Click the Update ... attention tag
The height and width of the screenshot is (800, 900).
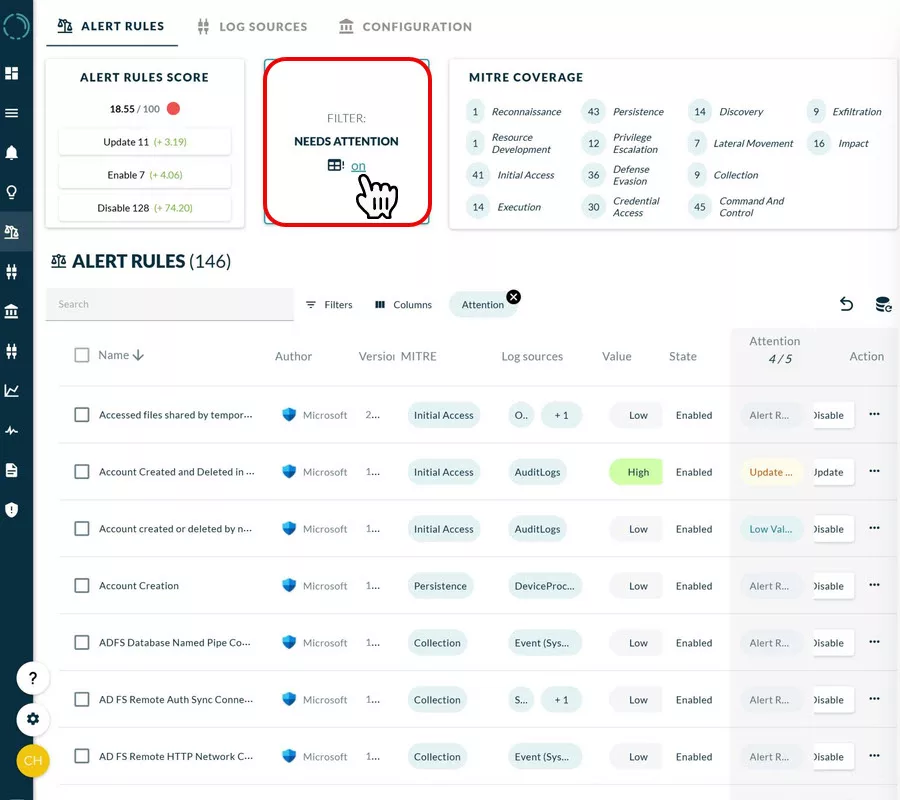[x=771, y=472]
